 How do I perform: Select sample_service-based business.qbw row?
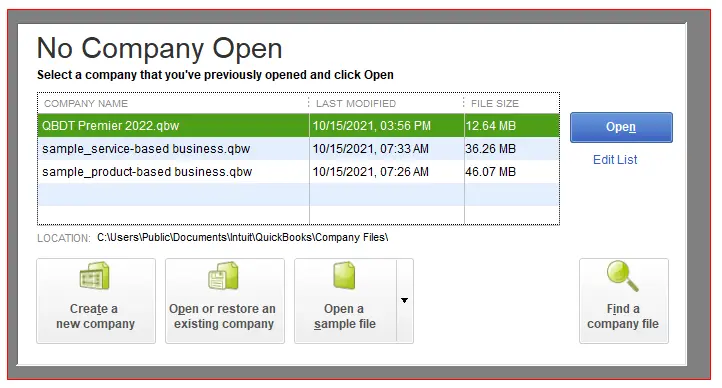coord(298,149)
